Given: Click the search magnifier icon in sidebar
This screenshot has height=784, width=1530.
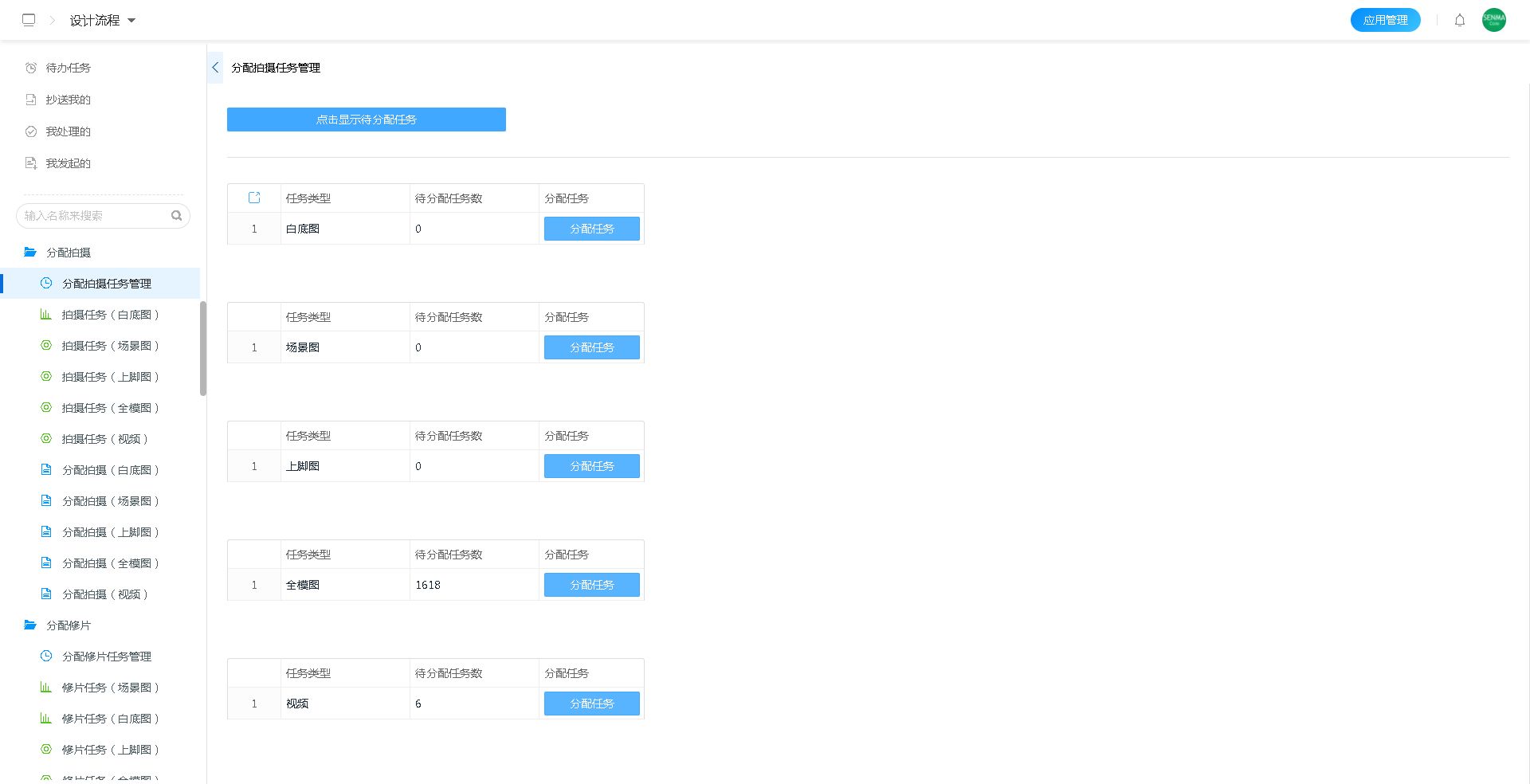Looking at the screenshot, I should [176, 216].
